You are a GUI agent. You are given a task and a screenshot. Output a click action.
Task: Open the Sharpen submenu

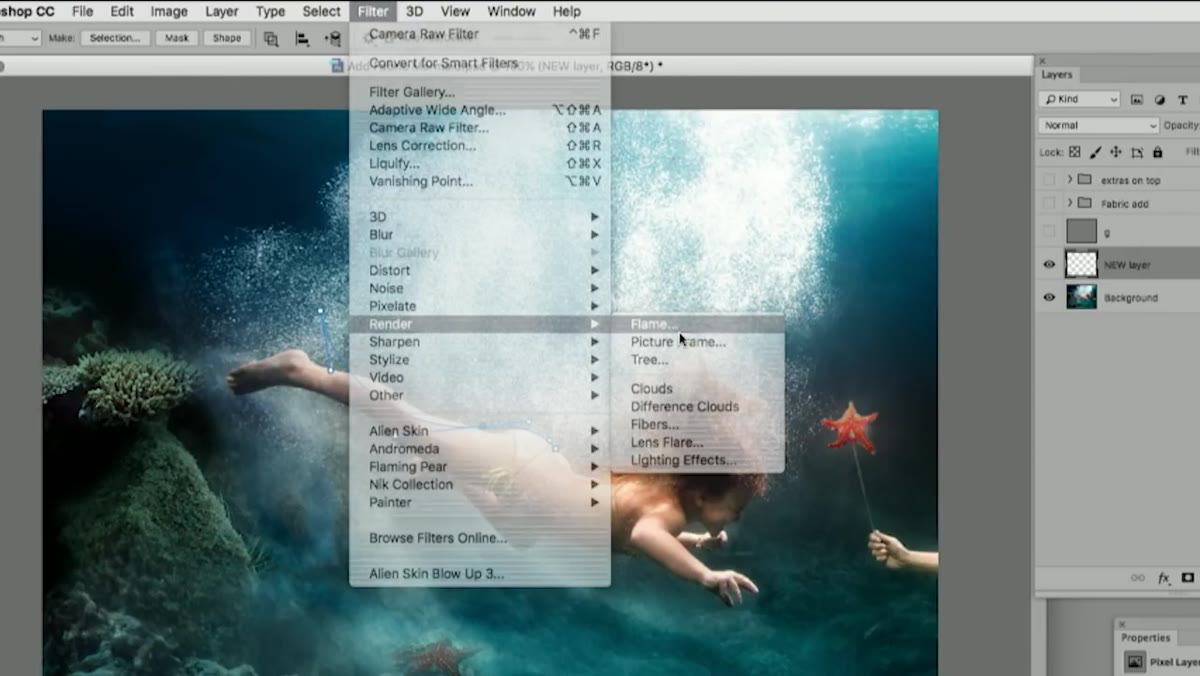click(x=480, y=342)
